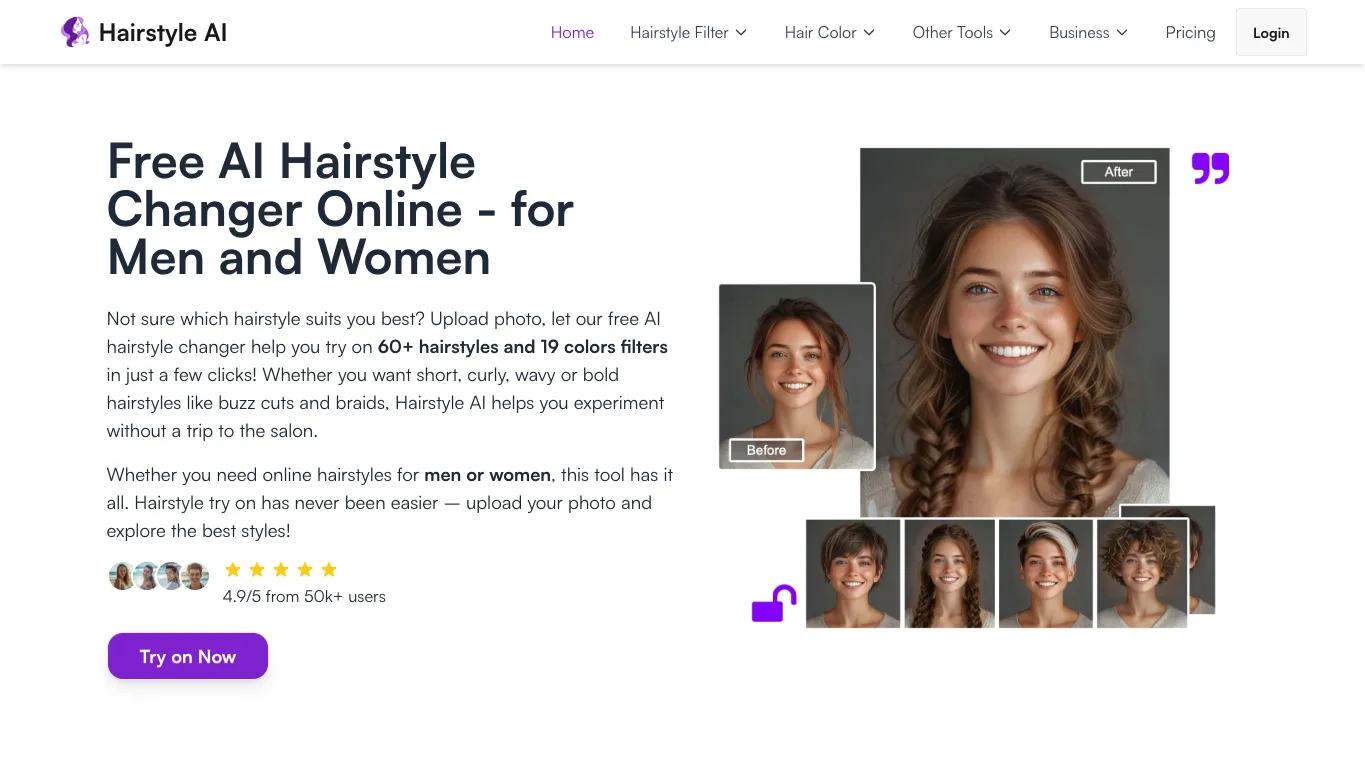Click the '60+ hairstyles and 19 colors filters' text
This screenshot has height=768, width=1365.
coord(523,347)
